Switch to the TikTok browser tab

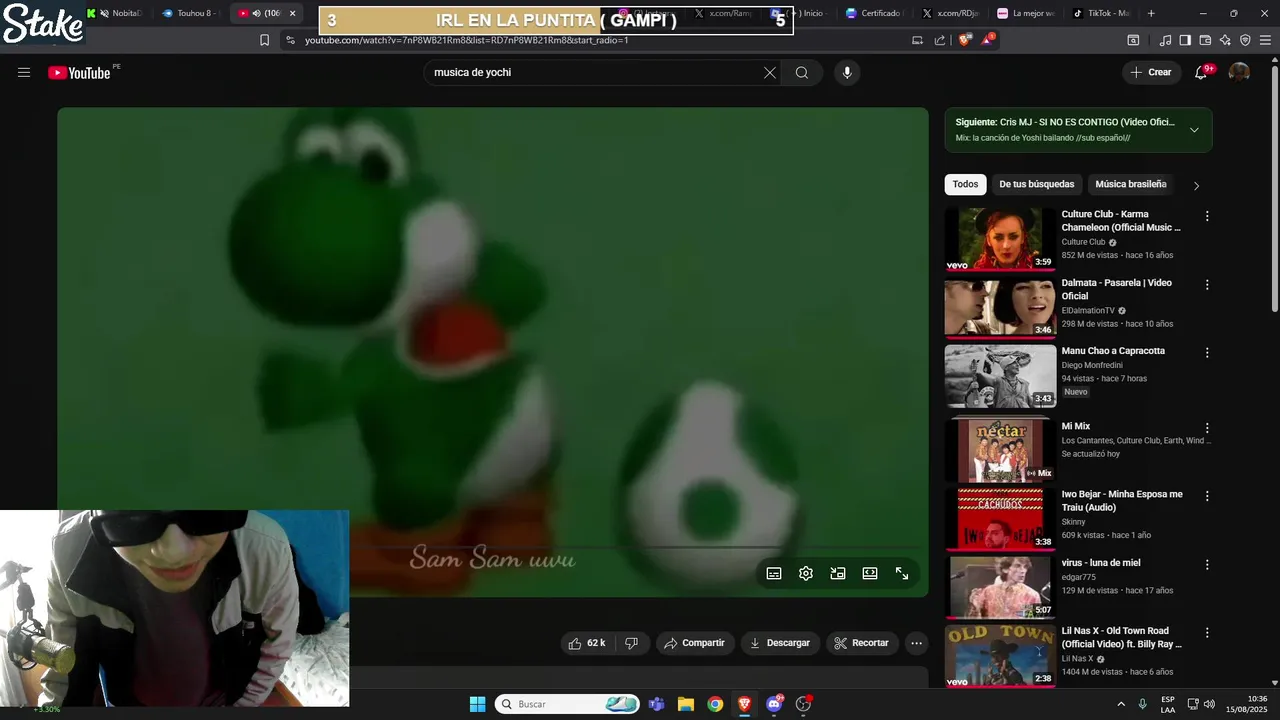click(x=1101, y=14)
